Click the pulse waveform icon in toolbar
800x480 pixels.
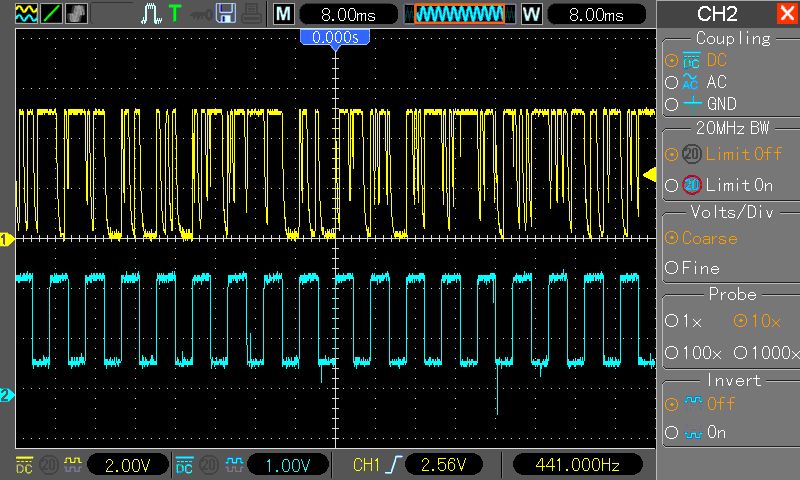pos(151,14)
